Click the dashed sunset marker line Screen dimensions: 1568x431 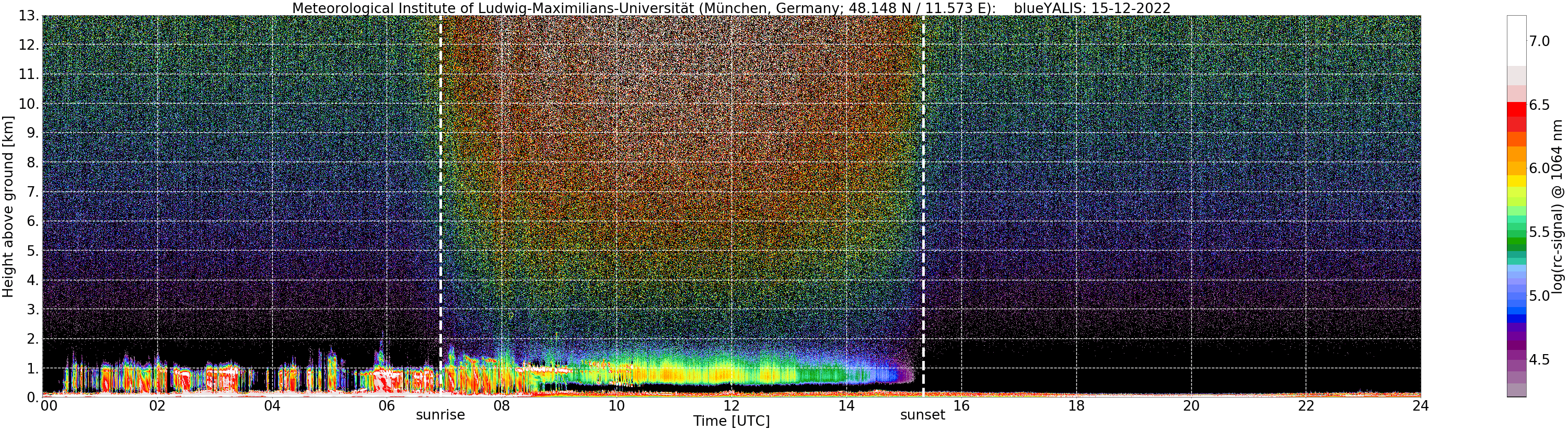923,207
